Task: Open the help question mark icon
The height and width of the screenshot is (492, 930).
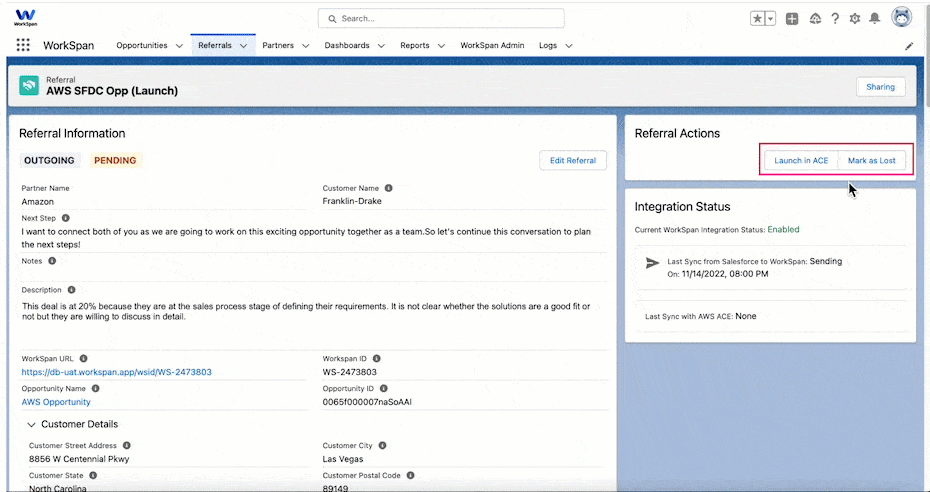Action: tap(835, 18)
